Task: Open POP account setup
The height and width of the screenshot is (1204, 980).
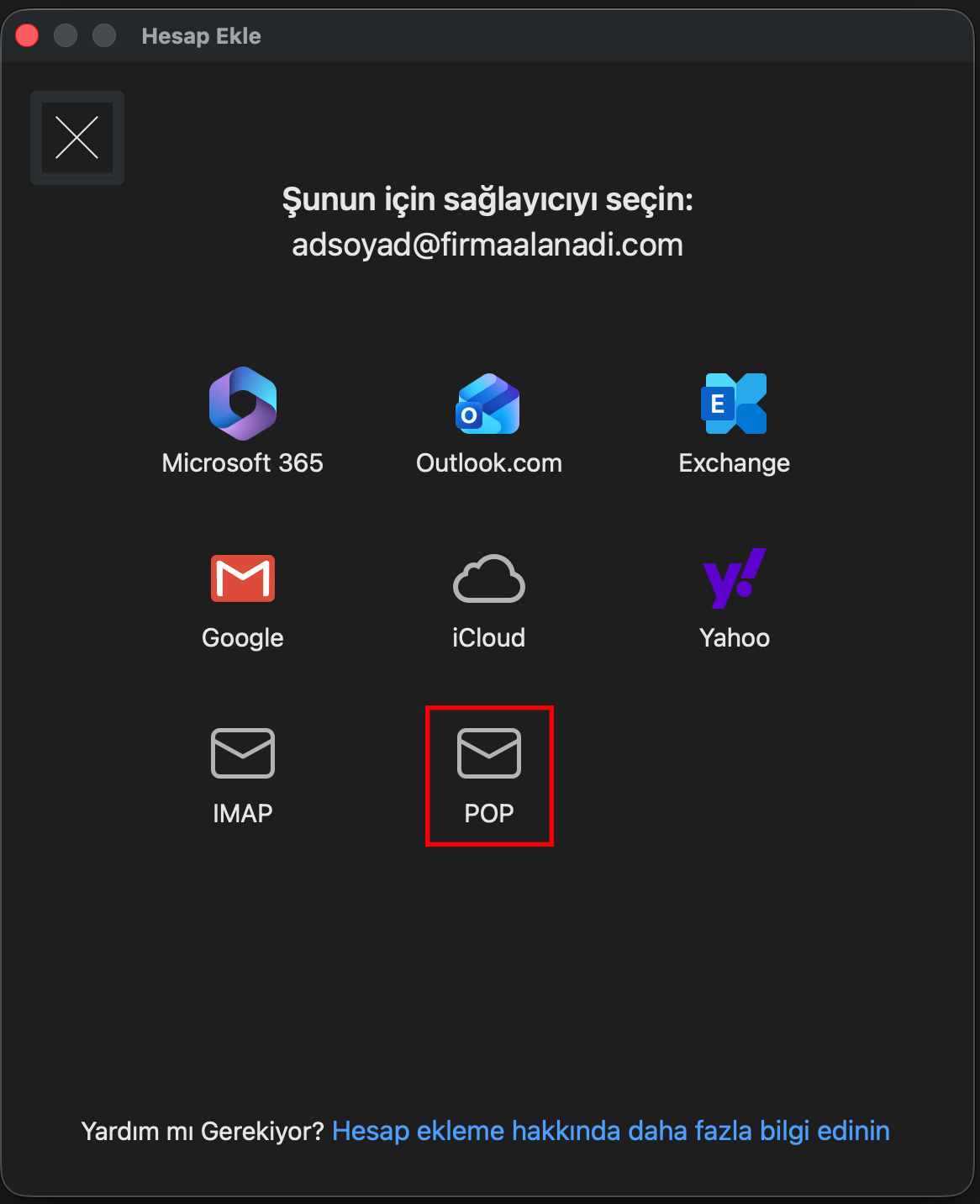Action: coord(488,774)
